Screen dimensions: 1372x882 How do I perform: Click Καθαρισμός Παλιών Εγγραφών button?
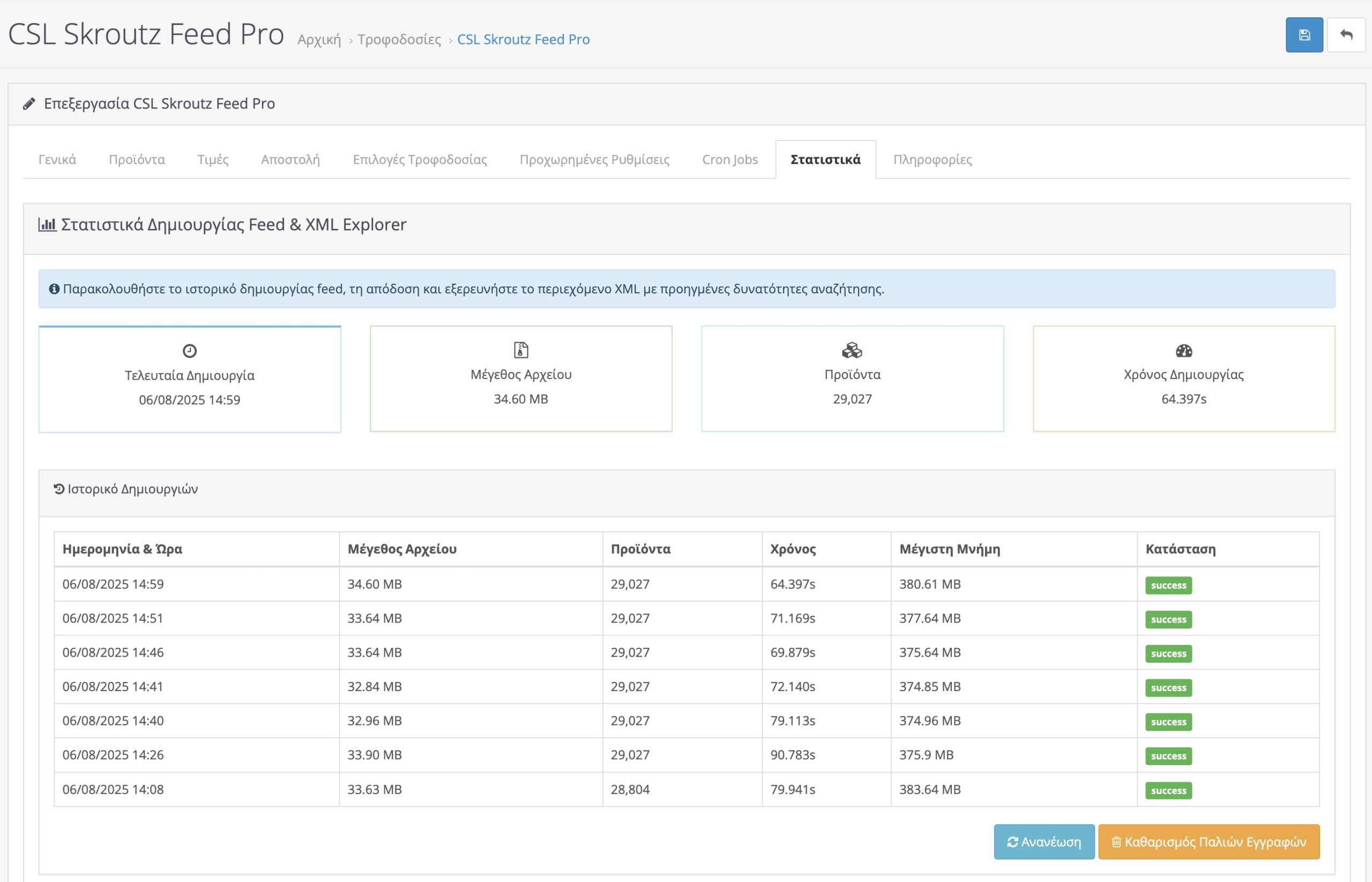pos(1209,842)
